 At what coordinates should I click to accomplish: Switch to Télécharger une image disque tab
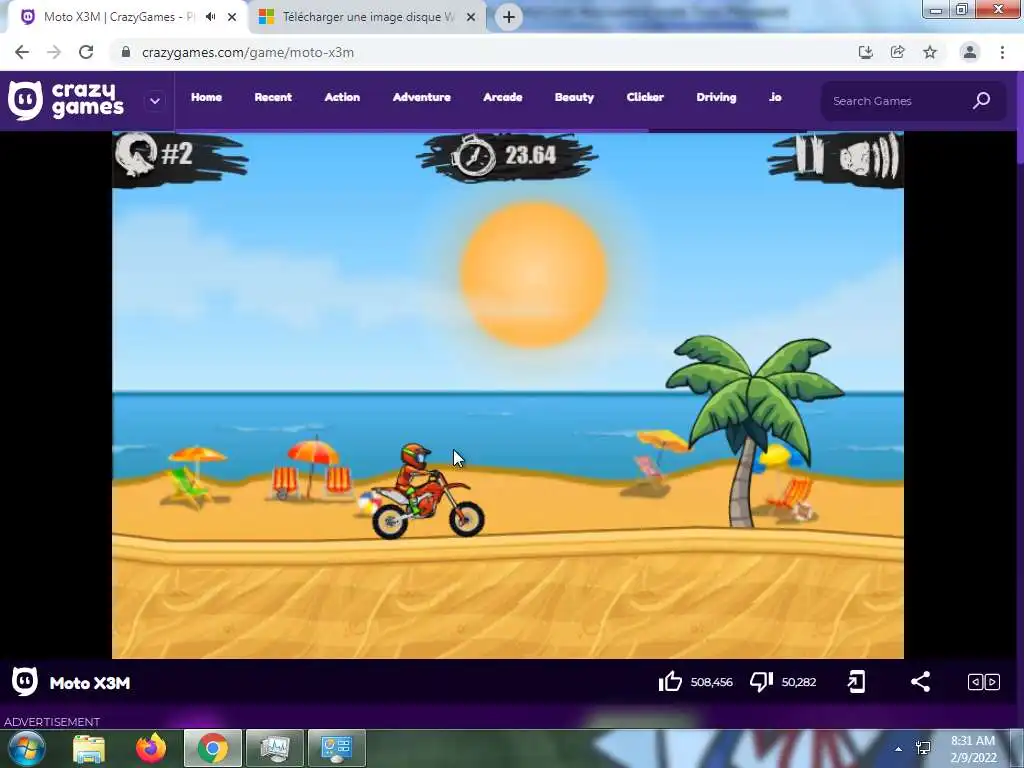click(x=368, y=17)
